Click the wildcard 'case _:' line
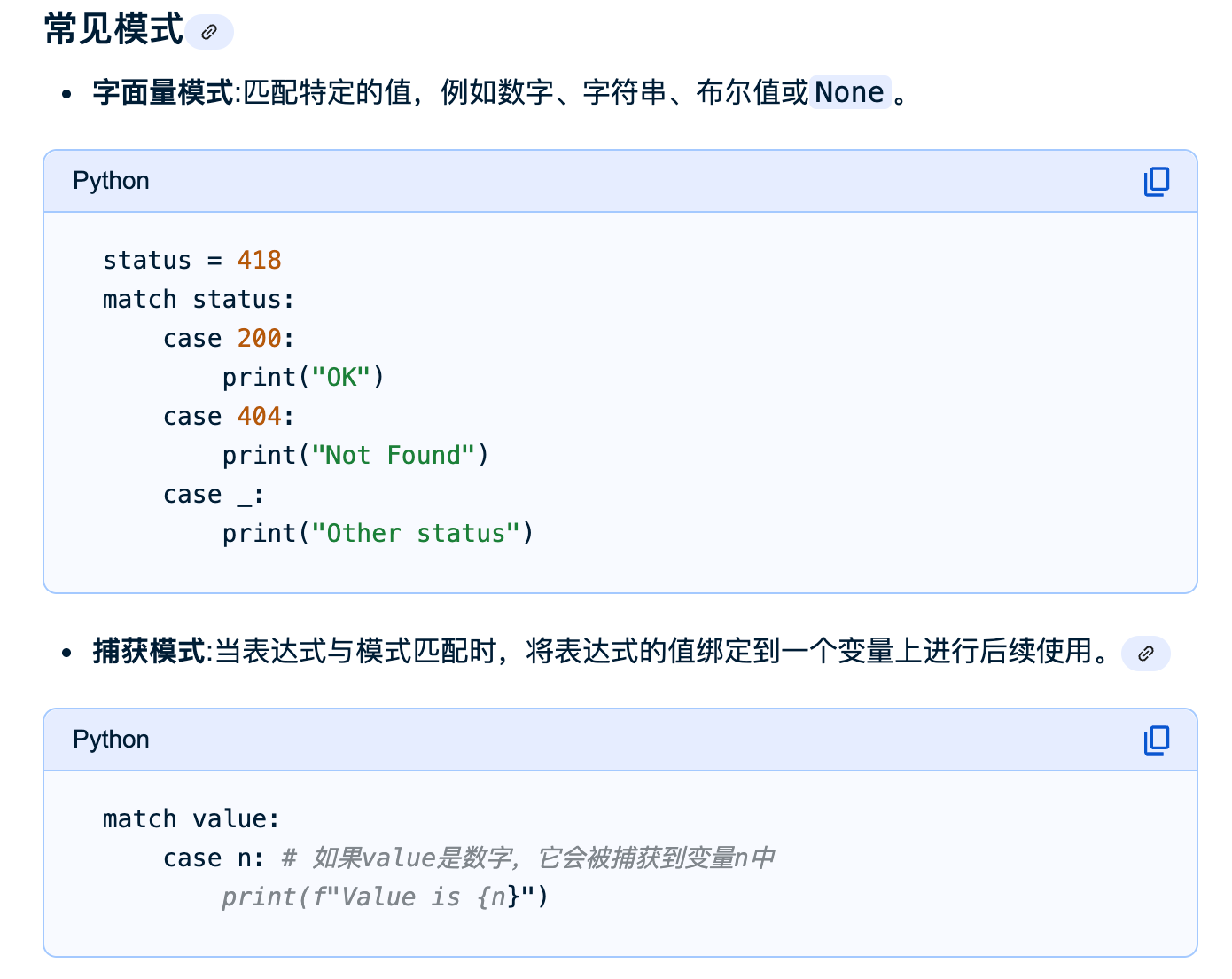The width and height of the screenshot is (1232, 979). 213,495
